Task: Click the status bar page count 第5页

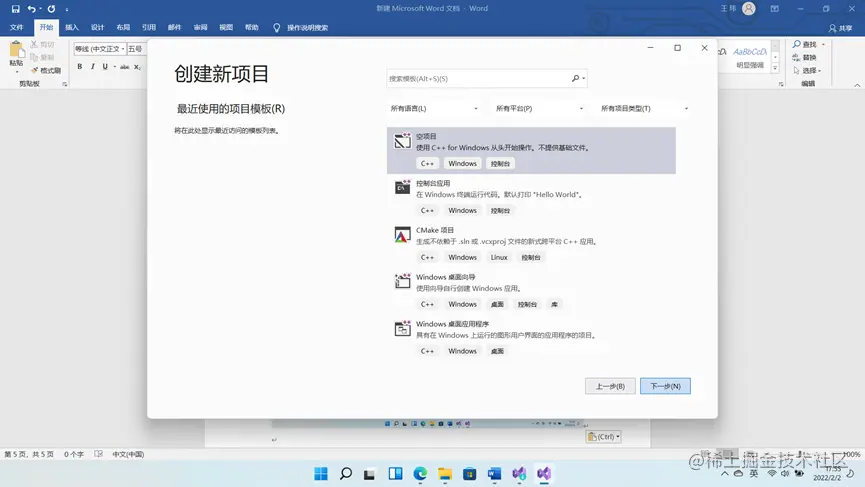Action: pos(29,454)
